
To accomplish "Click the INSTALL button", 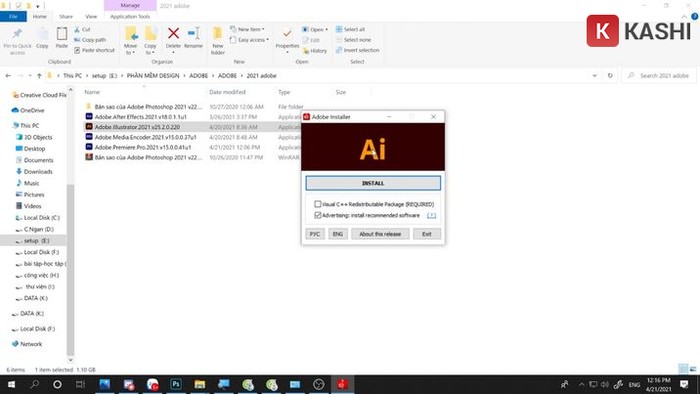I will pyautogui.click(x=373, y=183).
